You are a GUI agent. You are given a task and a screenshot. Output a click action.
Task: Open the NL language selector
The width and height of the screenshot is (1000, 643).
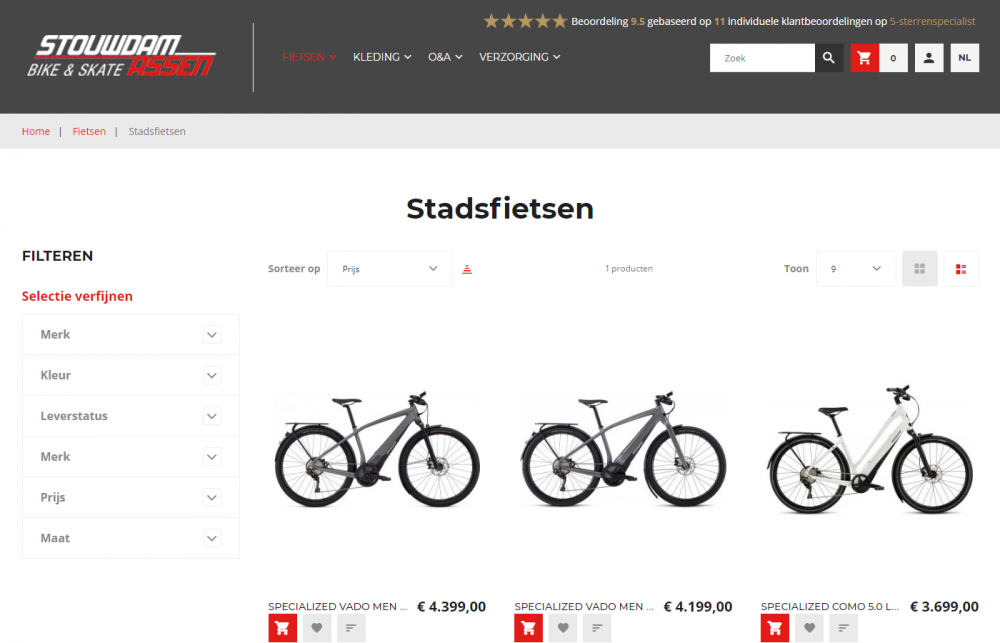[x=965, y=58]
